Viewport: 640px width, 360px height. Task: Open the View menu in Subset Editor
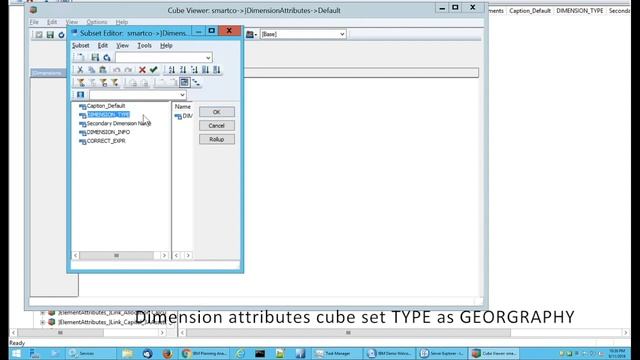pos(122,45)
